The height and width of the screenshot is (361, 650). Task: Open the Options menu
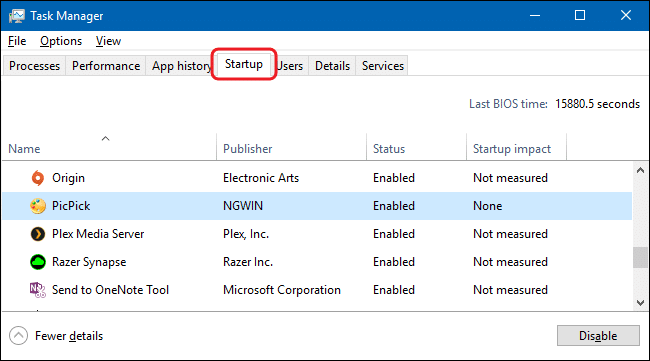[x=61, y=41]
